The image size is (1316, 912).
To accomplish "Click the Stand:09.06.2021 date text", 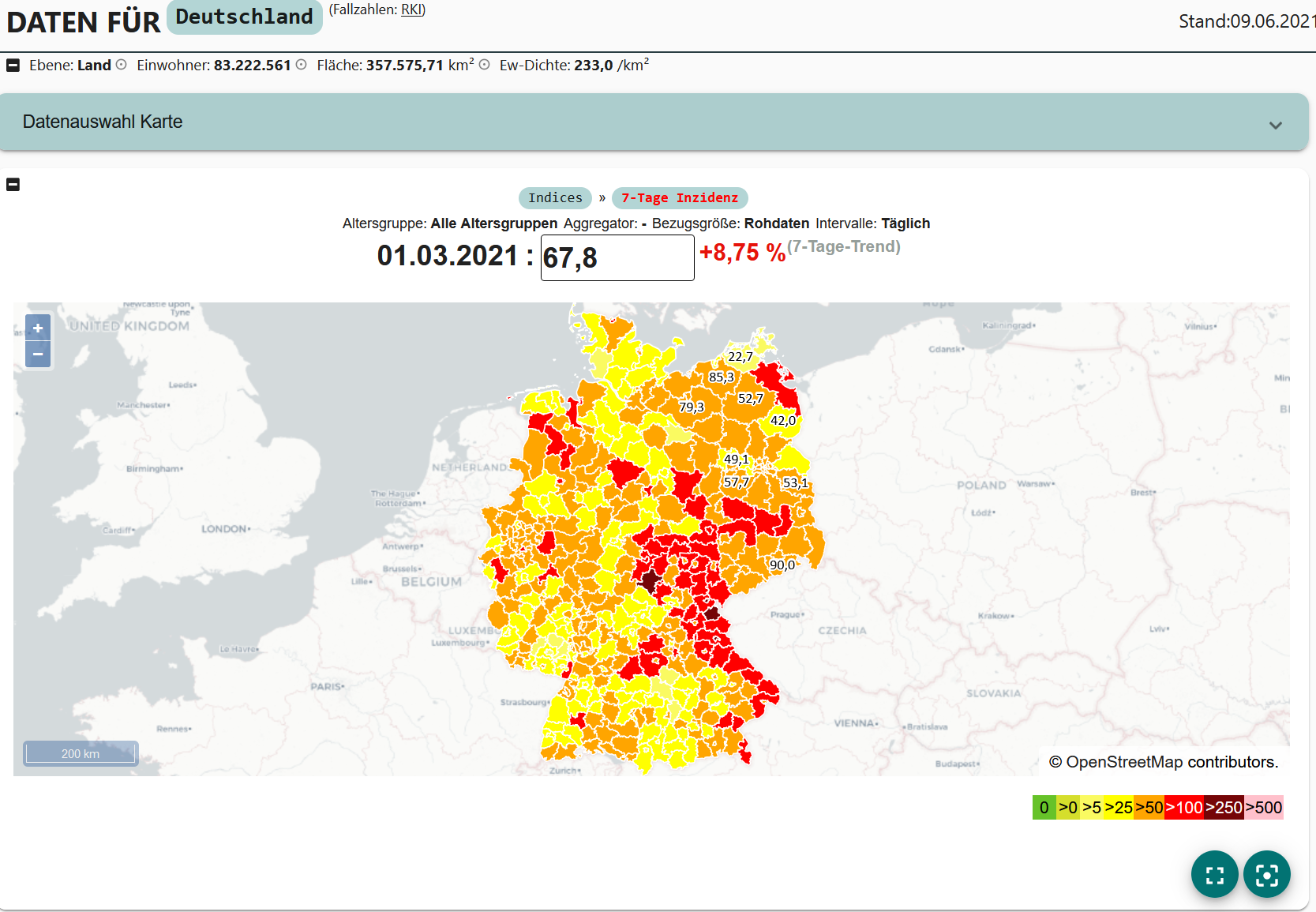I will (1247, 21).
